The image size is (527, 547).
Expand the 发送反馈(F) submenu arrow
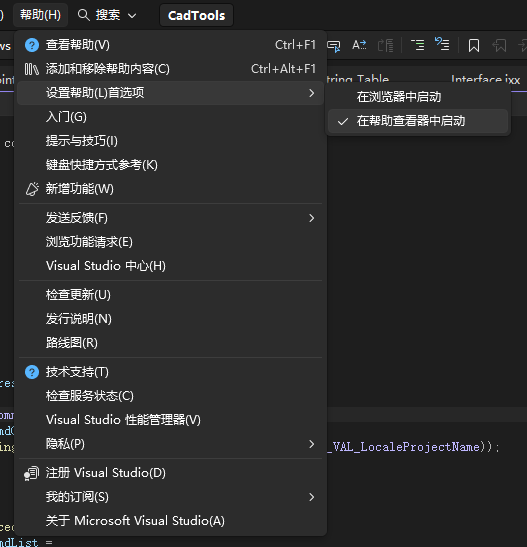tap(311, 218)
